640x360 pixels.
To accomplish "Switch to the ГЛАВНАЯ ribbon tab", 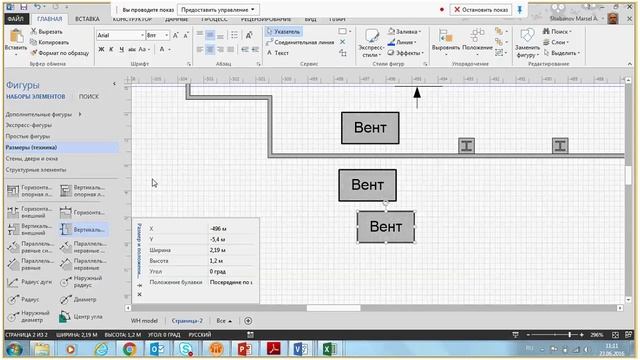I will [x=49, y=19].
